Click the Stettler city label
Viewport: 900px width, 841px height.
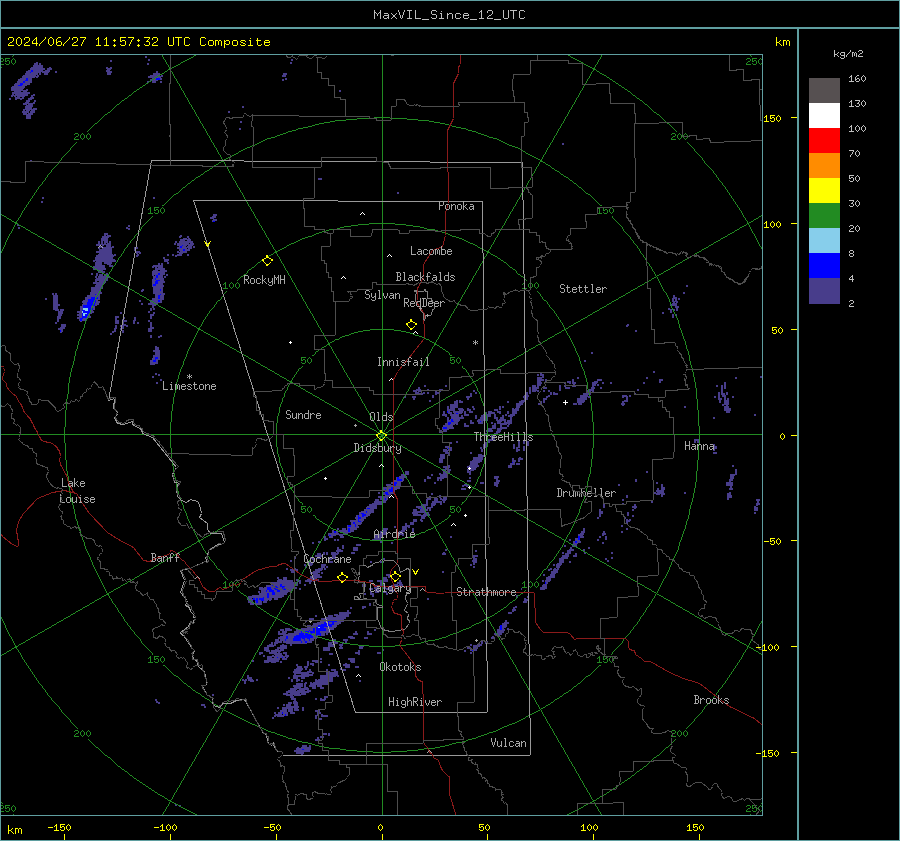583,289
